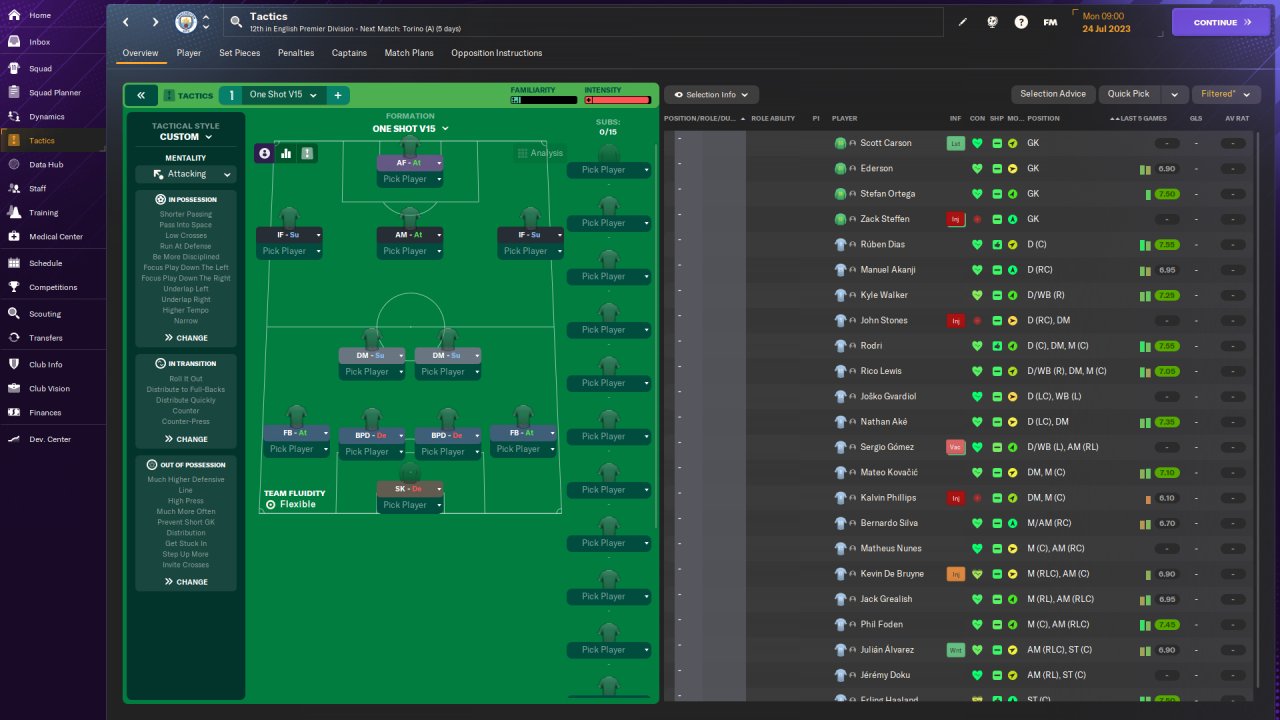
Task: Click the Selection Advice button
Action: pos(1052,94)
